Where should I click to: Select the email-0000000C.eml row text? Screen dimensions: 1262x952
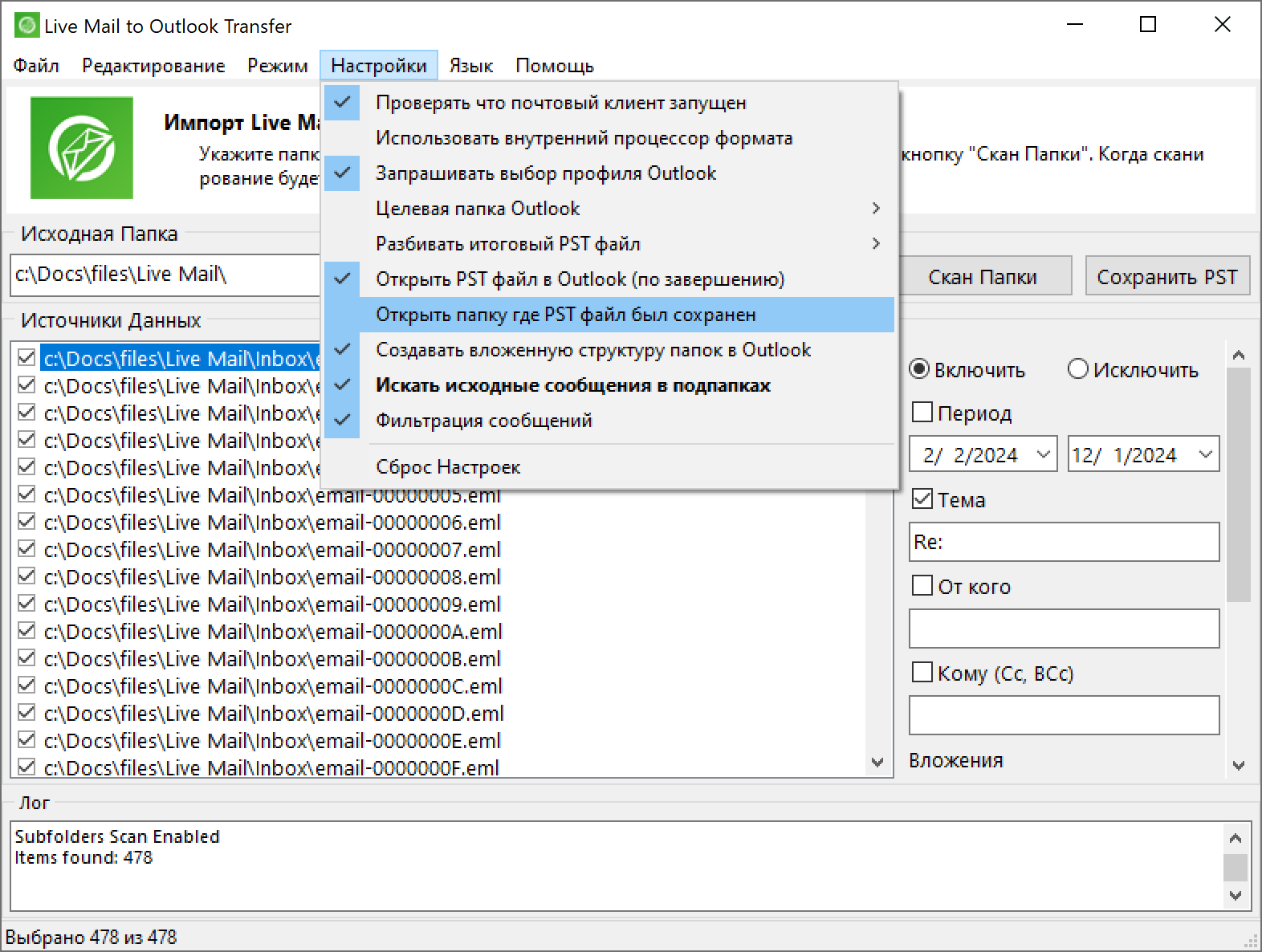273,686
